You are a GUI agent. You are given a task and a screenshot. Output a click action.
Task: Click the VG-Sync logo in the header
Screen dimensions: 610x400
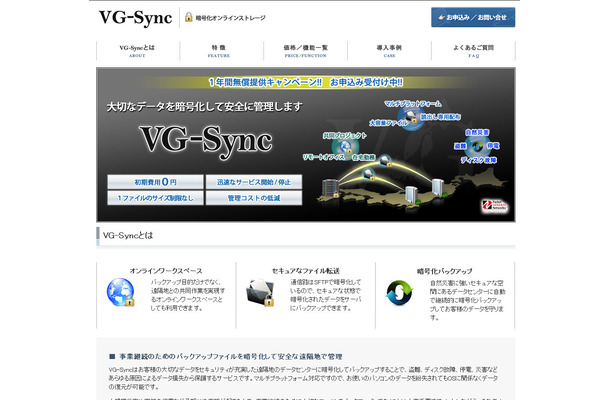coord(135,18)
